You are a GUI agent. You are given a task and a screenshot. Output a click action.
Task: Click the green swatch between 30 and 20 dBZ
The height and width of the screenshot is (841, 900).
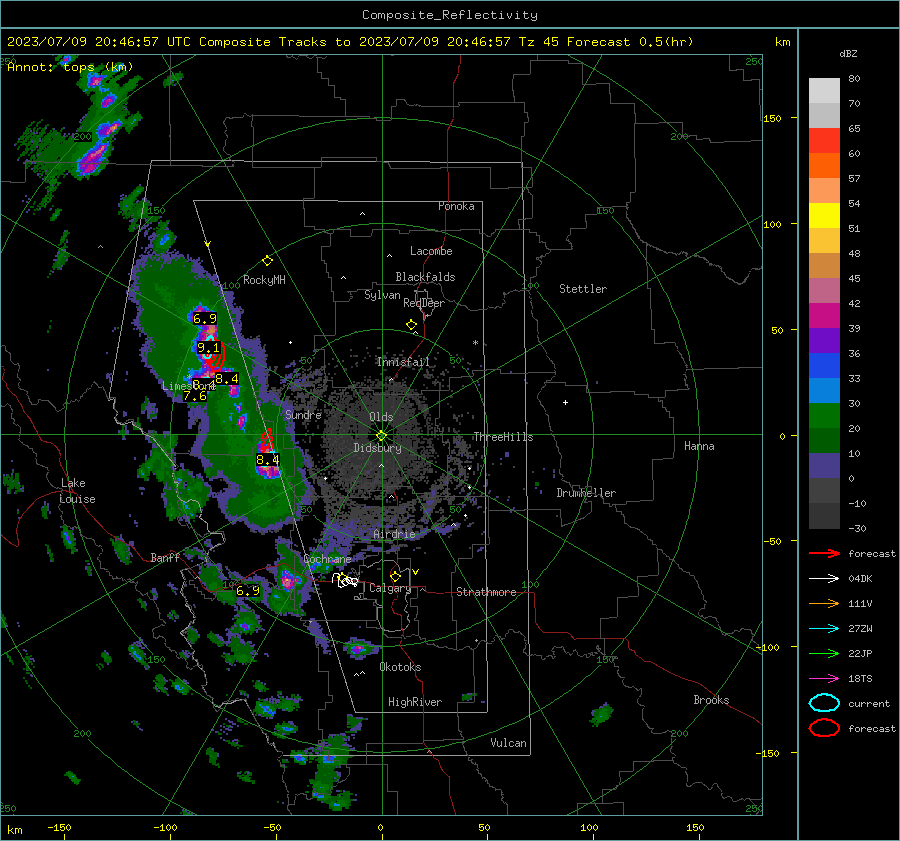pyautogui.click(x=824, y=416)
